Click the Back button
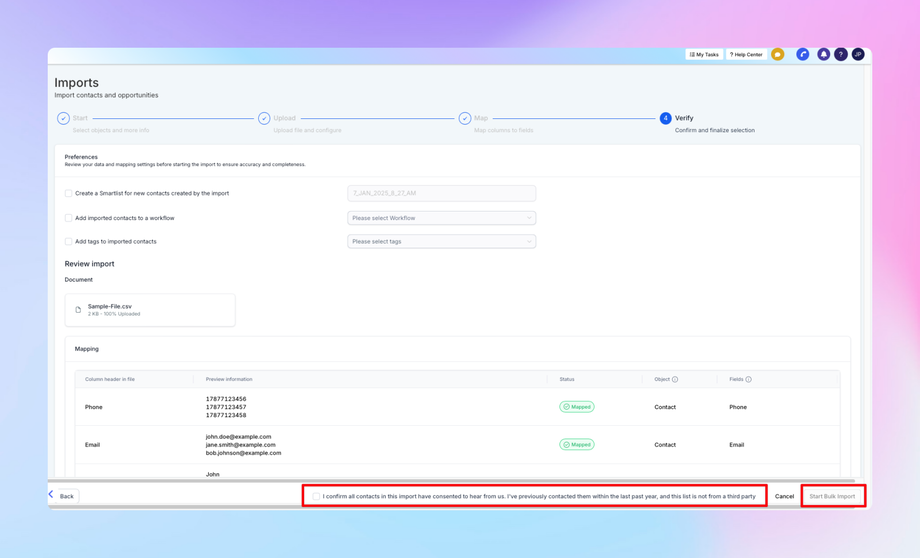Image resolution: width=920 pixels, height=558 pixels. (67, 496)
